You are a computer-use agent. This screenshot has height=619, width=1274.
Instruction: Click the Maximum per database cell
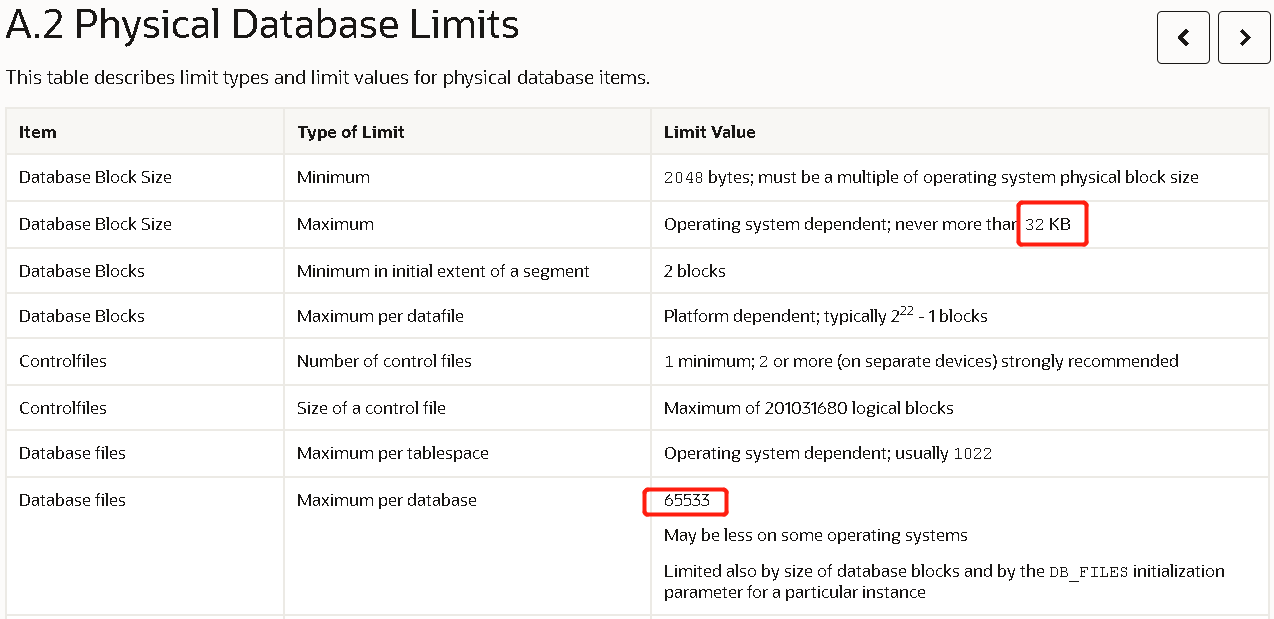(x=467, y=546)
